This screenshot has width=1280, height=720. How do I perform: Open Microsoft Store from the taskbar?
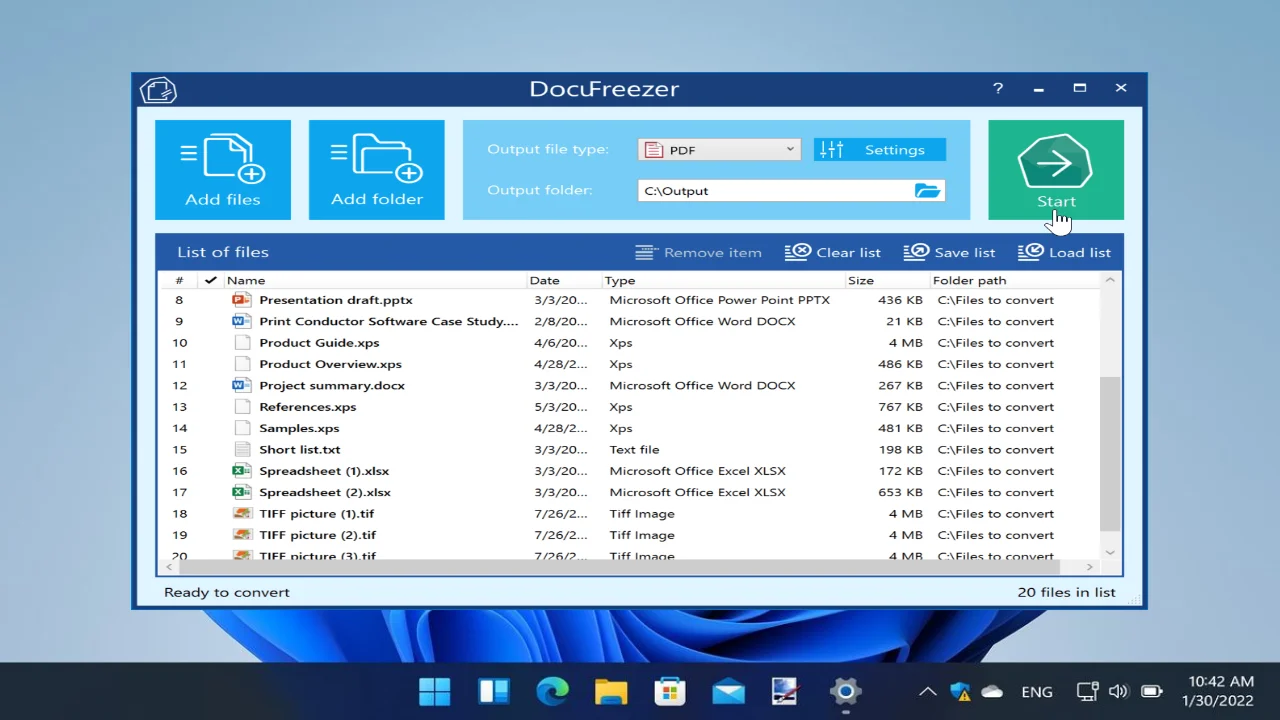click(670, 691)
